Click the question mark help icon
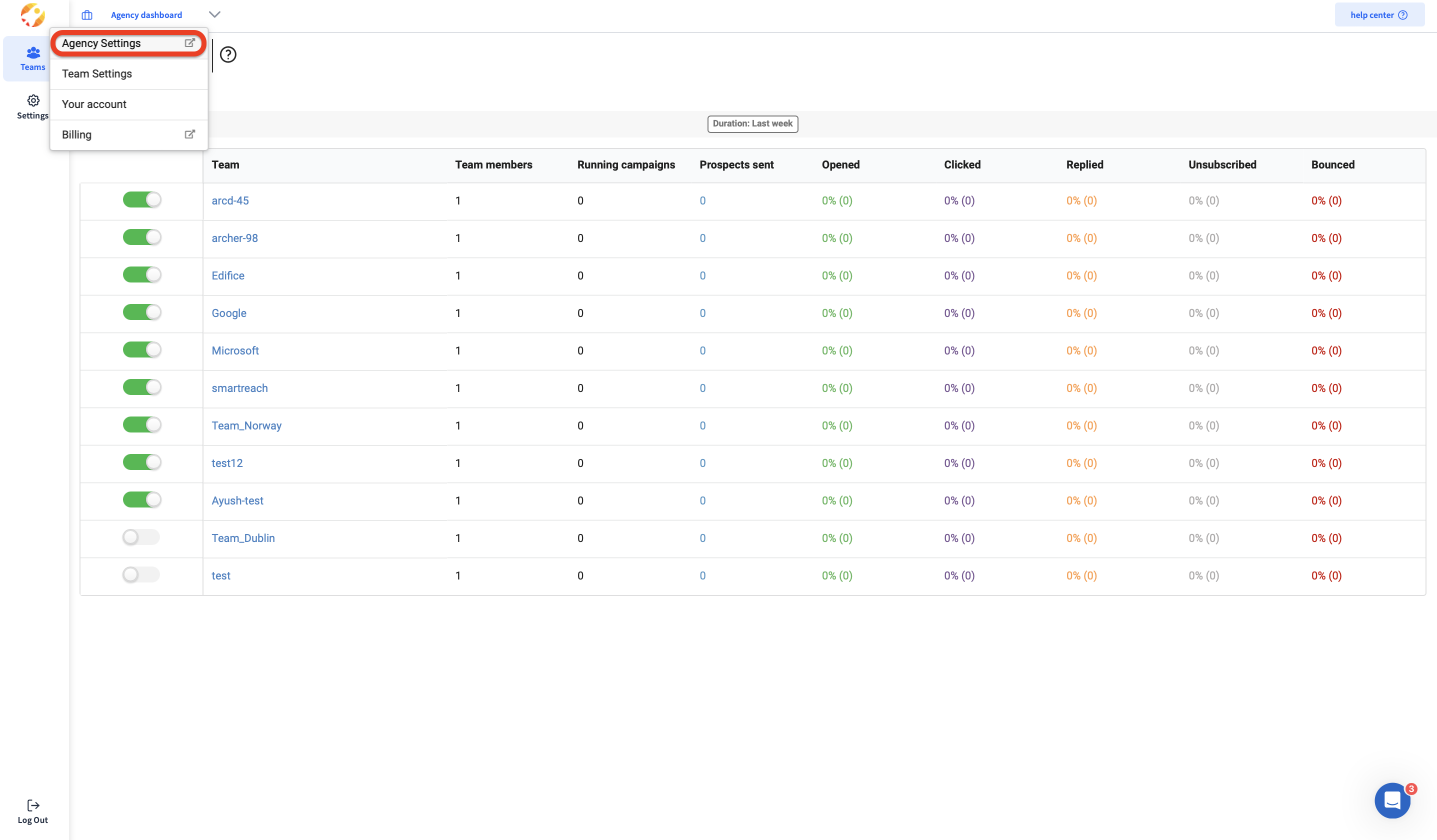The image size is (1437, 840). point(228,54)
